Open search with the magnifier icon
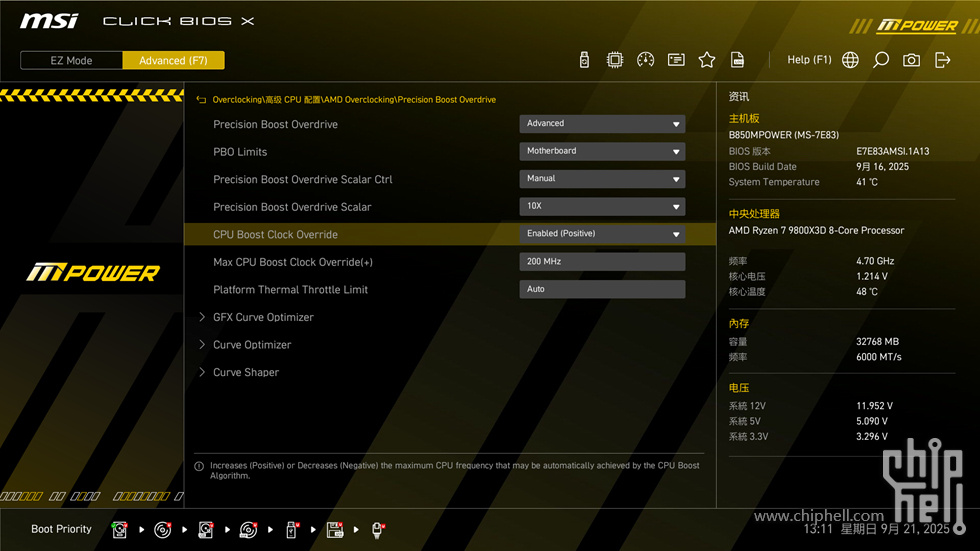The width and height of the screenshot is (980, 551). (881, 60)
